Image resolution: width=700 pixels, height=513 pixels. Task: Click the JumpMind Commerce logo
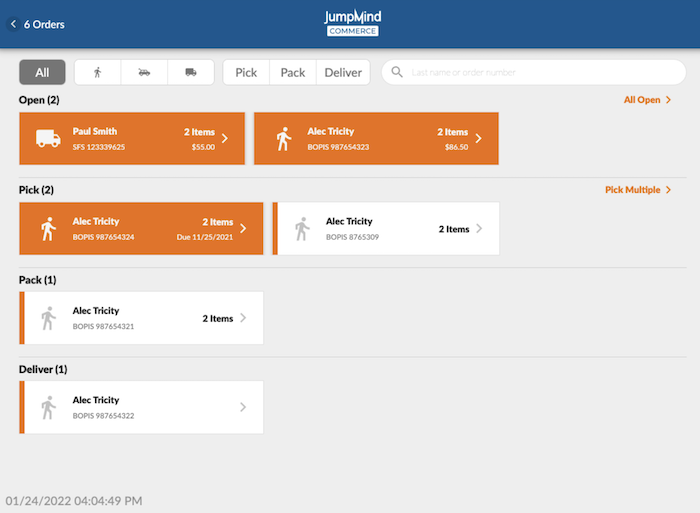[x=352, y=23]
